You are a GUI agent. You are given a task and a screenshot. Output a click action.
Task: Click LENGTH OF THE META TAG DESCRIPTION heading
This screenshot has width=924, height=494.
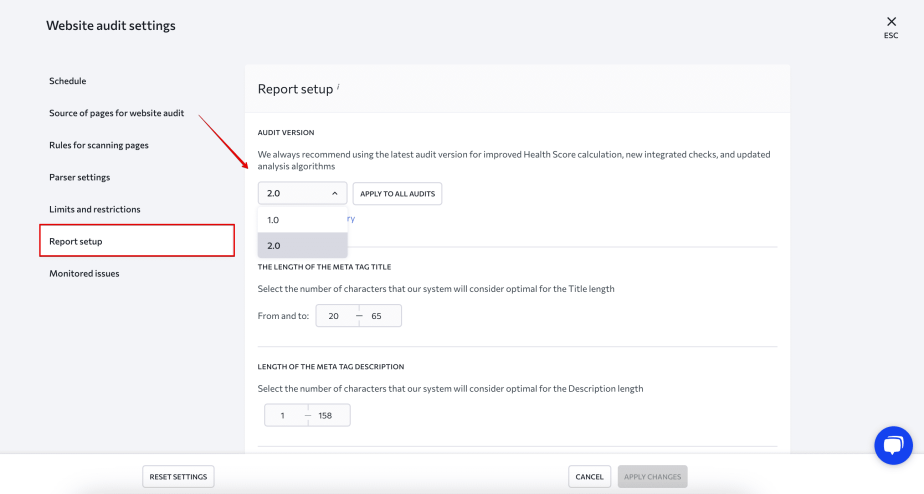pyautogui.click(x=331, y=367)
